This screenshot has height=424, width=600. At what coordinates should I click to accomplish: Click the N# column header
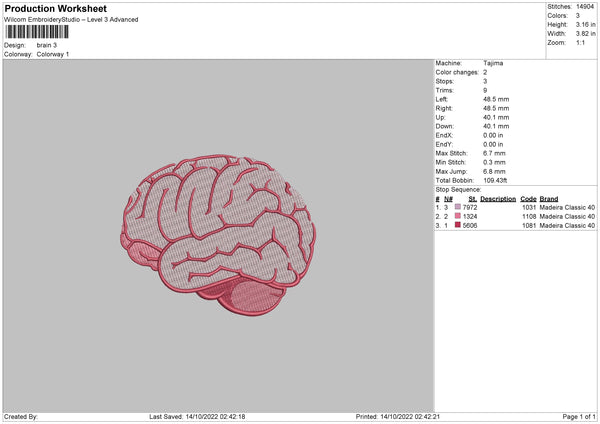click(448, 198)
